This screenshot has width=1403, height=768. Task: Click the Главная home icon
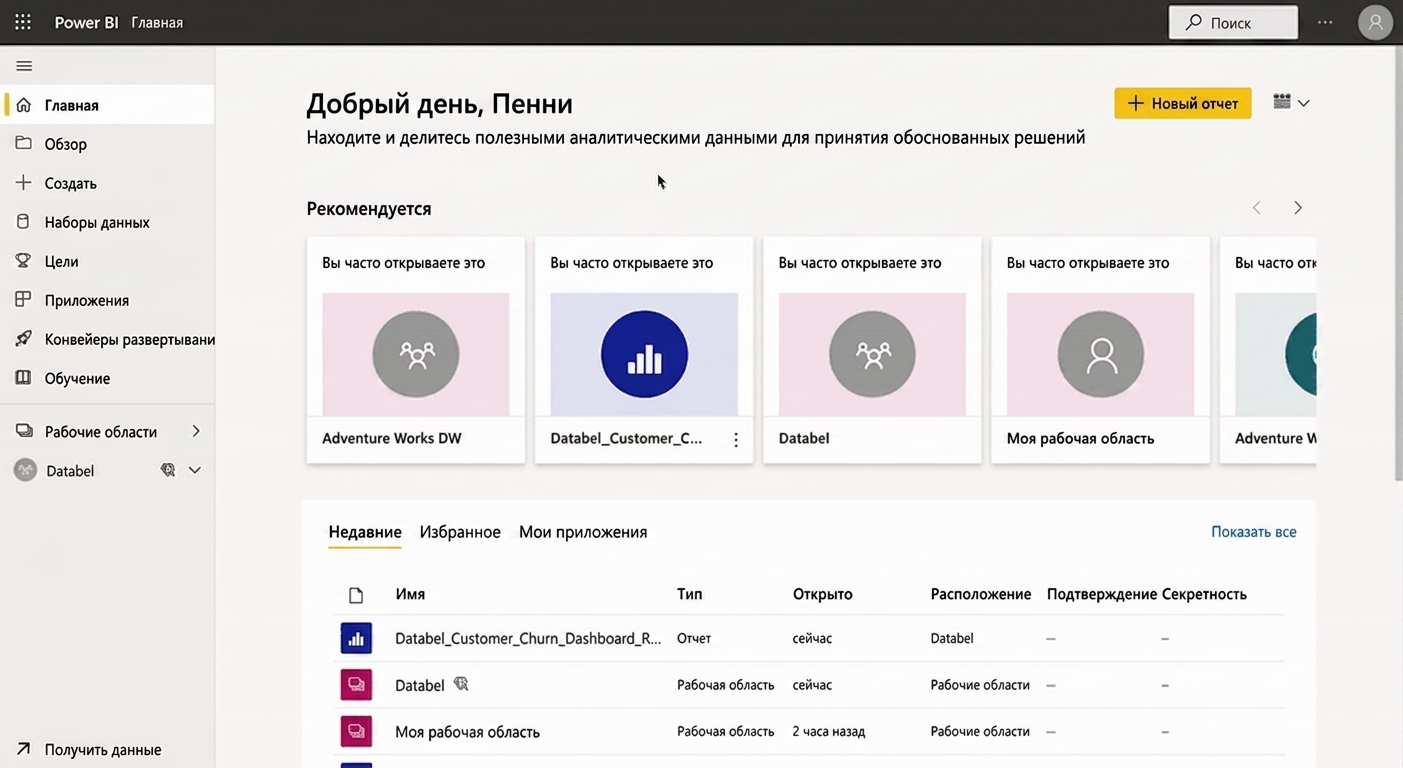point(24,105)
